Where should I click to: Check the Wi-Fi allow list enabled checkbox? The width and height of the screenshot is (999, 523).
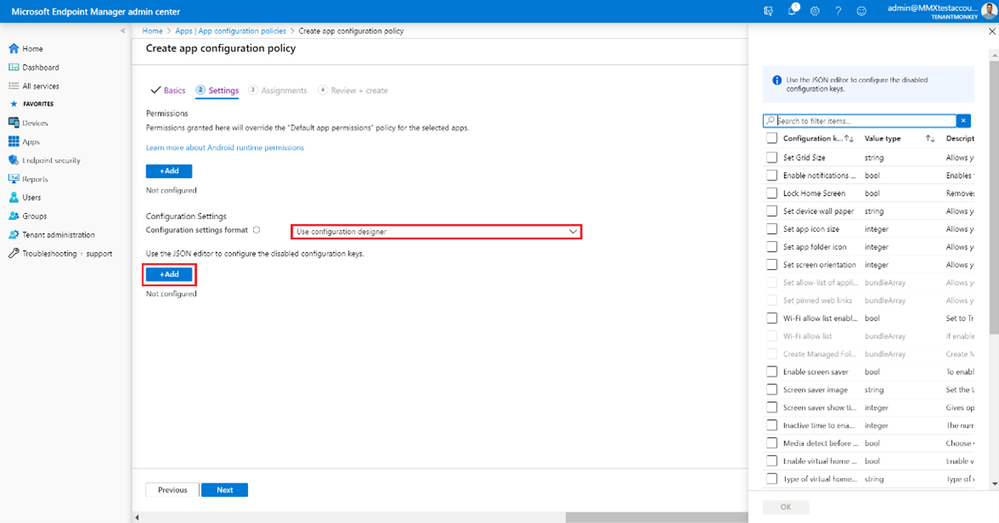[x=772, y=318]
